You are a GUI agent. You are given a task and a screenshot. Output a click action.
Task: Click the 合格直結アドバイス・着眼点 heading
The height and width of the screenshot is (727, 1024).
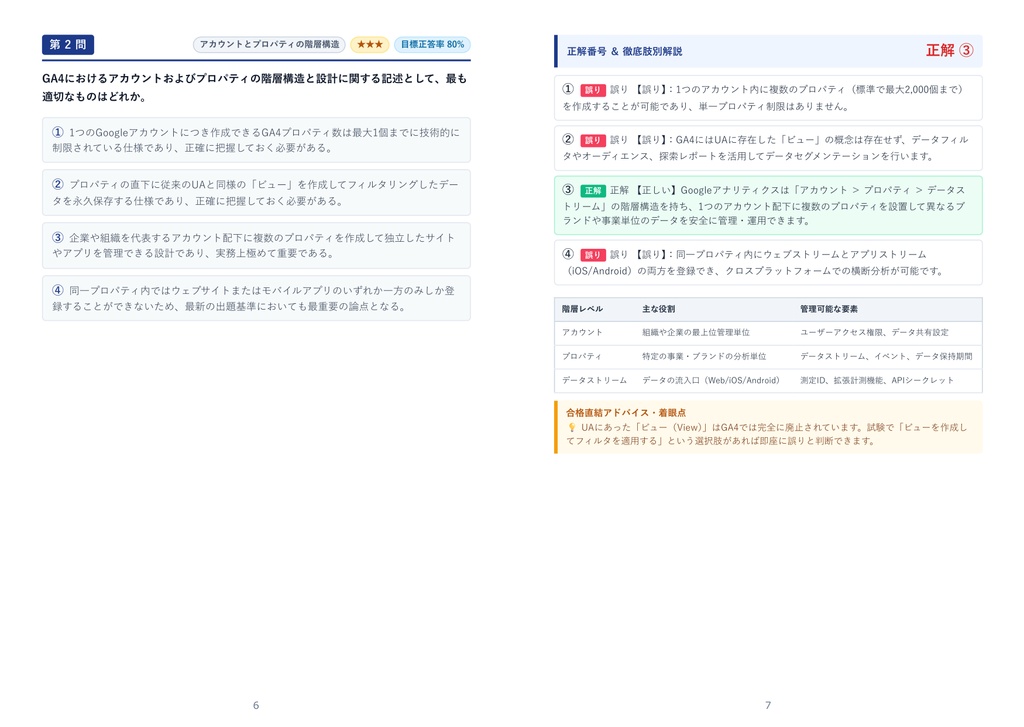click(626, 413)
